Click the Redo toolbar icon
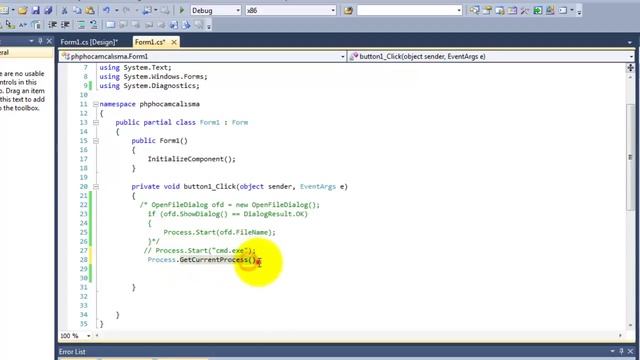This screenshot has width=640, height=360. pos(127,10)
